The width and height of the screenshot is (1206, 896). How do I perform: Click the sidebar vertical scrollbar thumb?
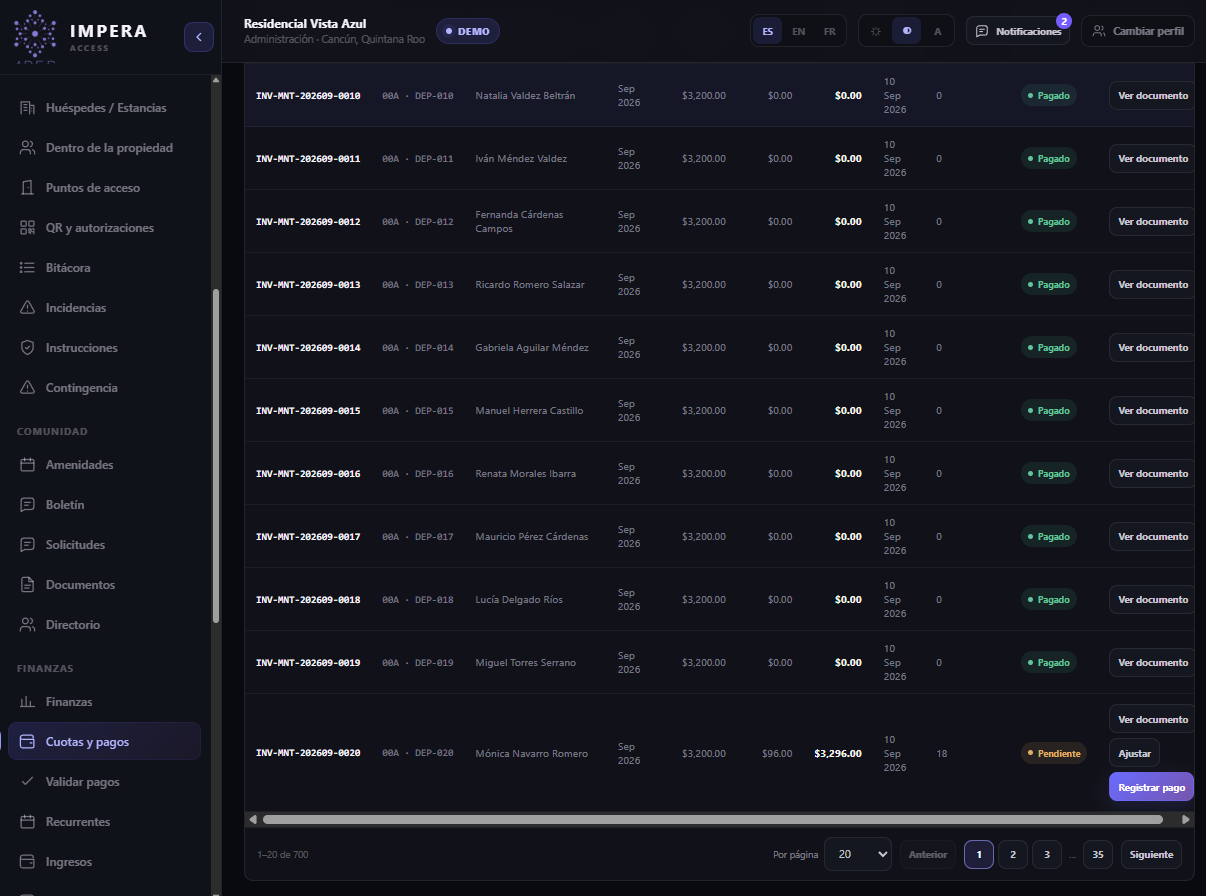pyautogui.click(x=215, y=456)
